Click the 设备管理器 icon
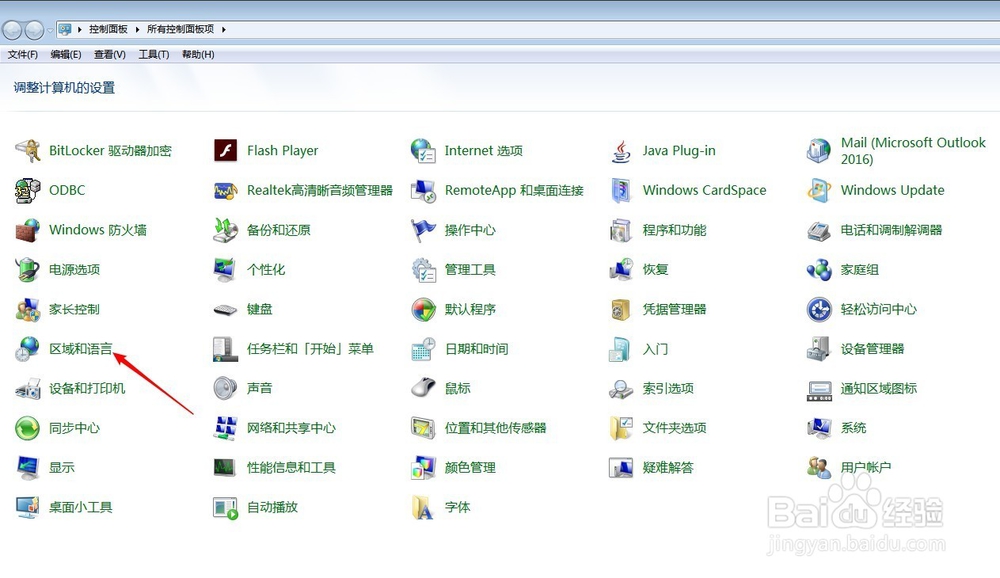The width and height of the screenshot is (1000, 578). [819, 348]
